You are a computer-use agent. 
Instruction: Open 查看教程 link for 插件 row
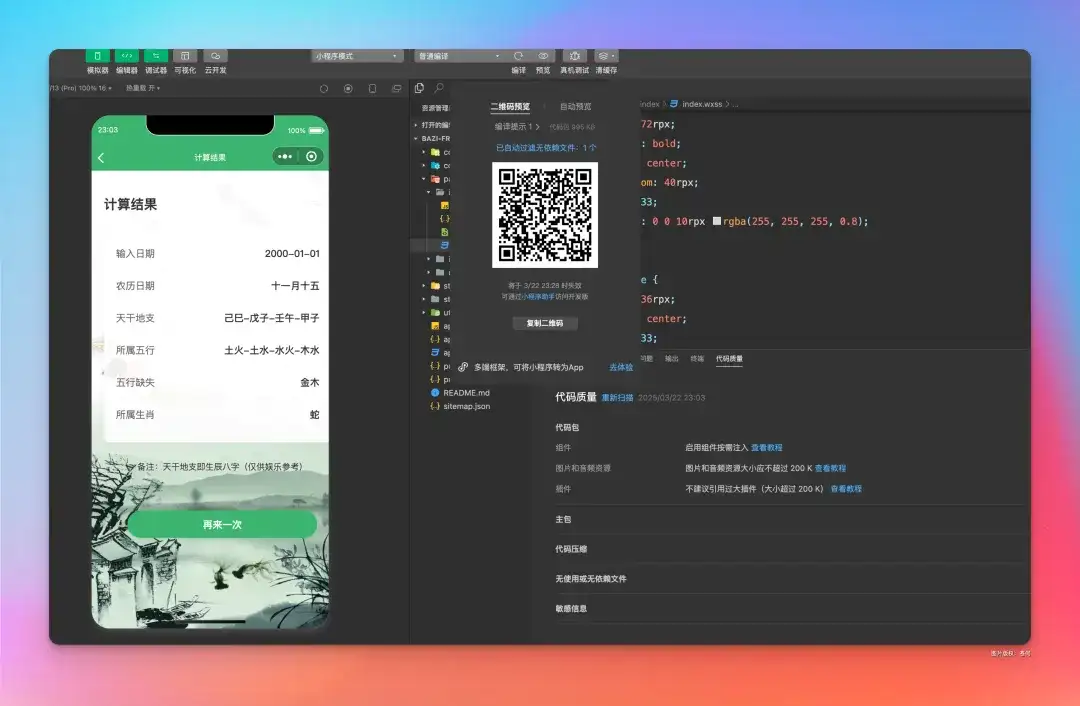click(x=846, y=489)
